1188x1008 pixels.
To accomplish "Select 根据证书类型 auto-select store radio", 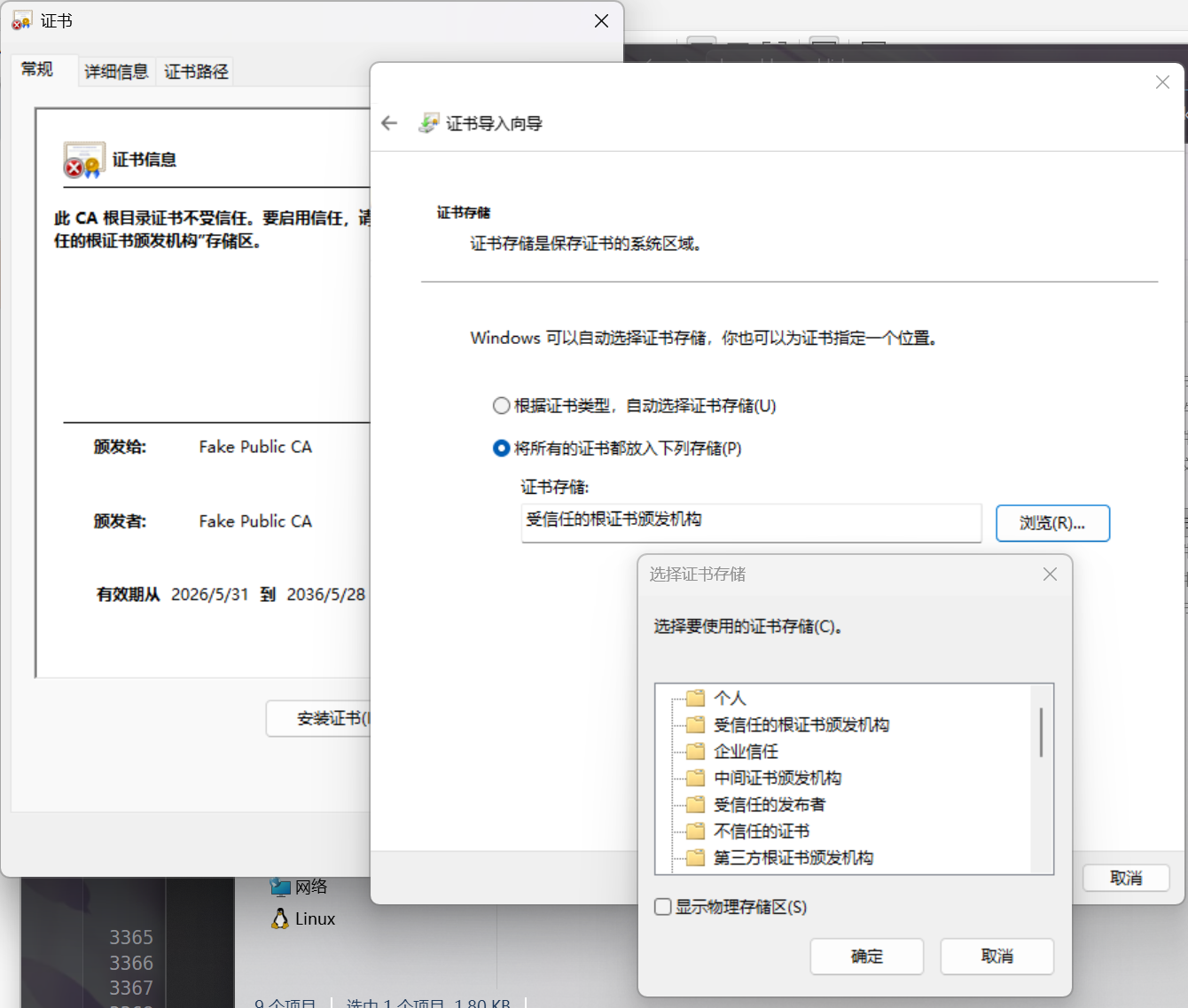I will click(502, 405).
